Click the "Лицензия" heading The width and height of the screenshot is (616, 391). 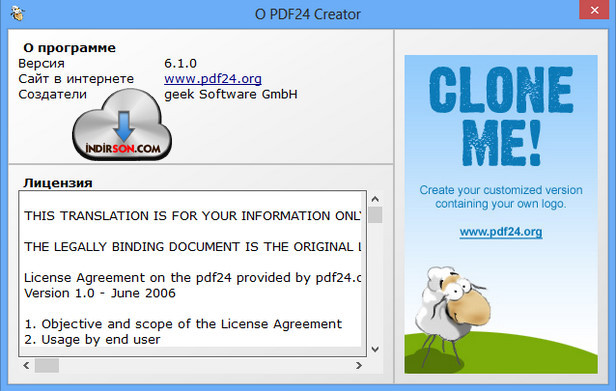click(x=58, y=183)
